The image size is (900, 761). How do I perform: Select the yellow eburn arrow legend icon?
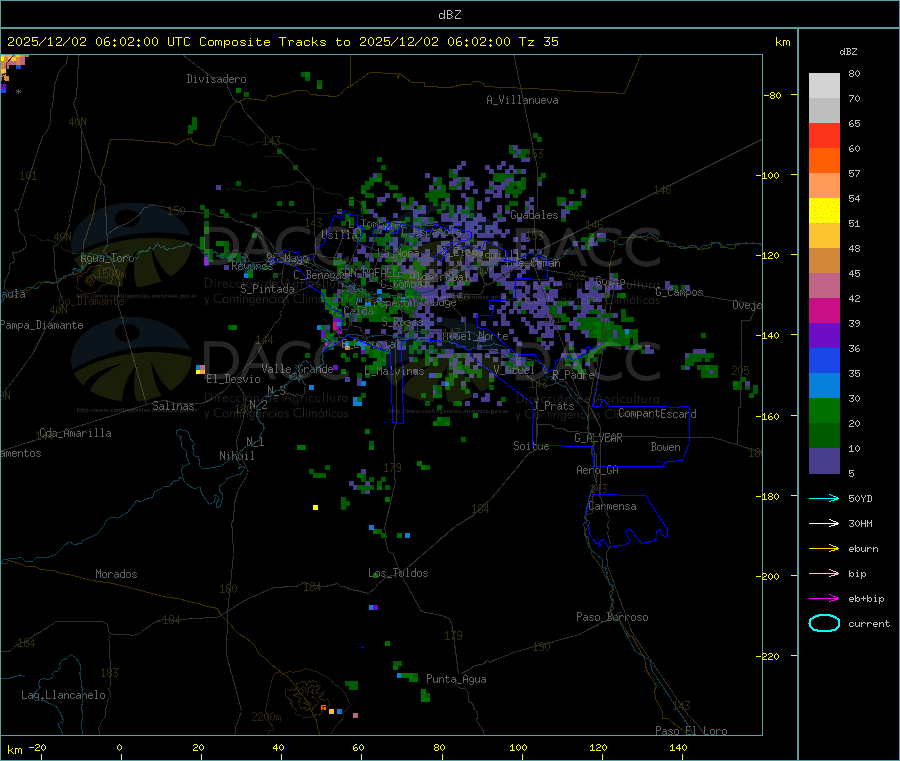pyautogui.click(x=824, y=549)
